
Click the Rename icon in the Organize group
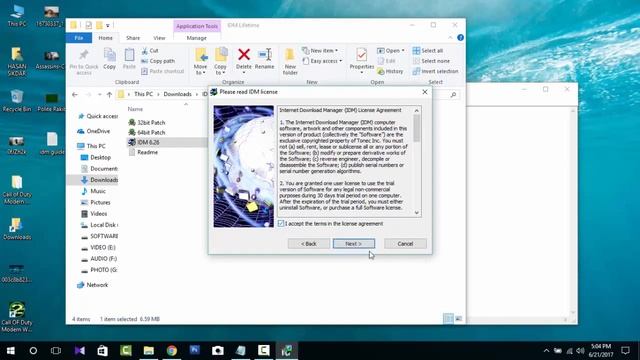(x=264, y=54)
